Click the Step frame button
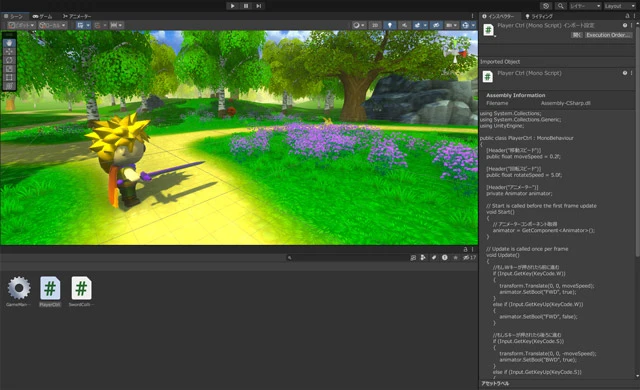Image resolution: width=640 pixels, height=390 pixels. (x=259, y=6)
